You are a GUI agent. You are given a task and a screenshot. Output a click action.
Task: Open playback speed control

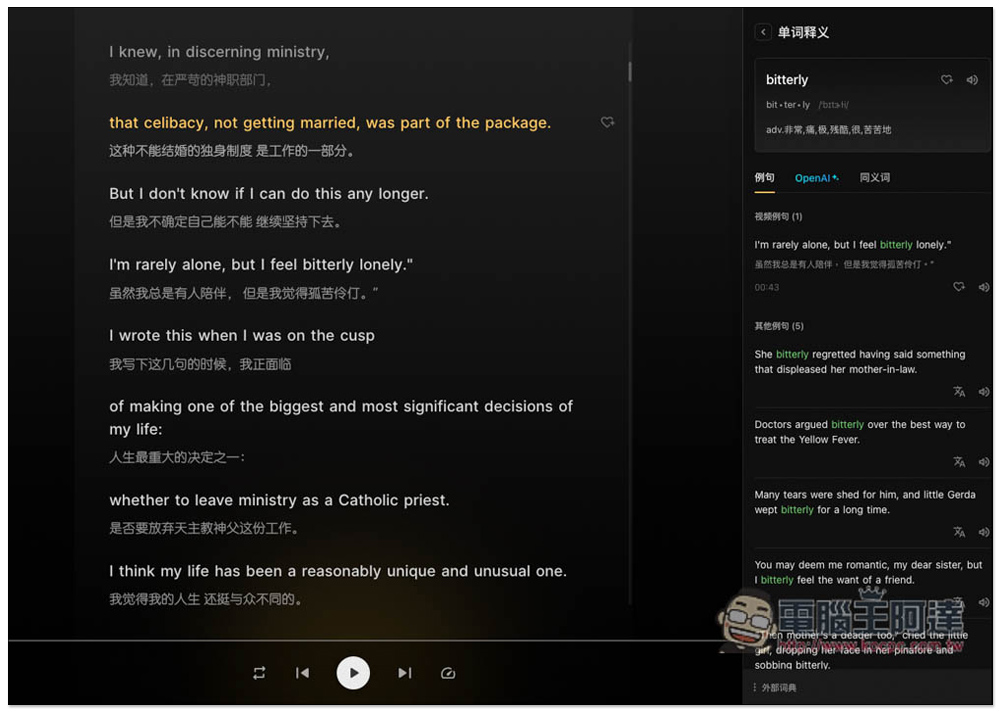[448, 673]
